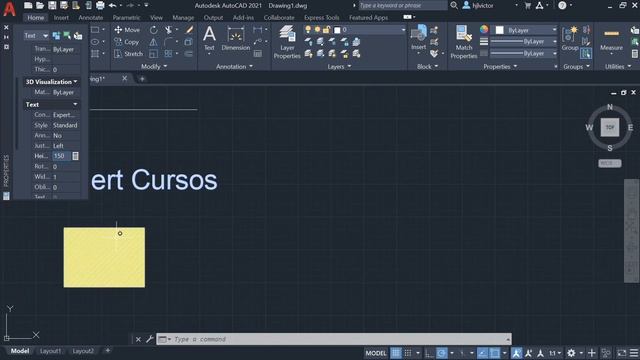Click the Quick Select icon in Properties palette
Image resolution: width=640 pixels, height=360 pixels.
pos(78,36)
